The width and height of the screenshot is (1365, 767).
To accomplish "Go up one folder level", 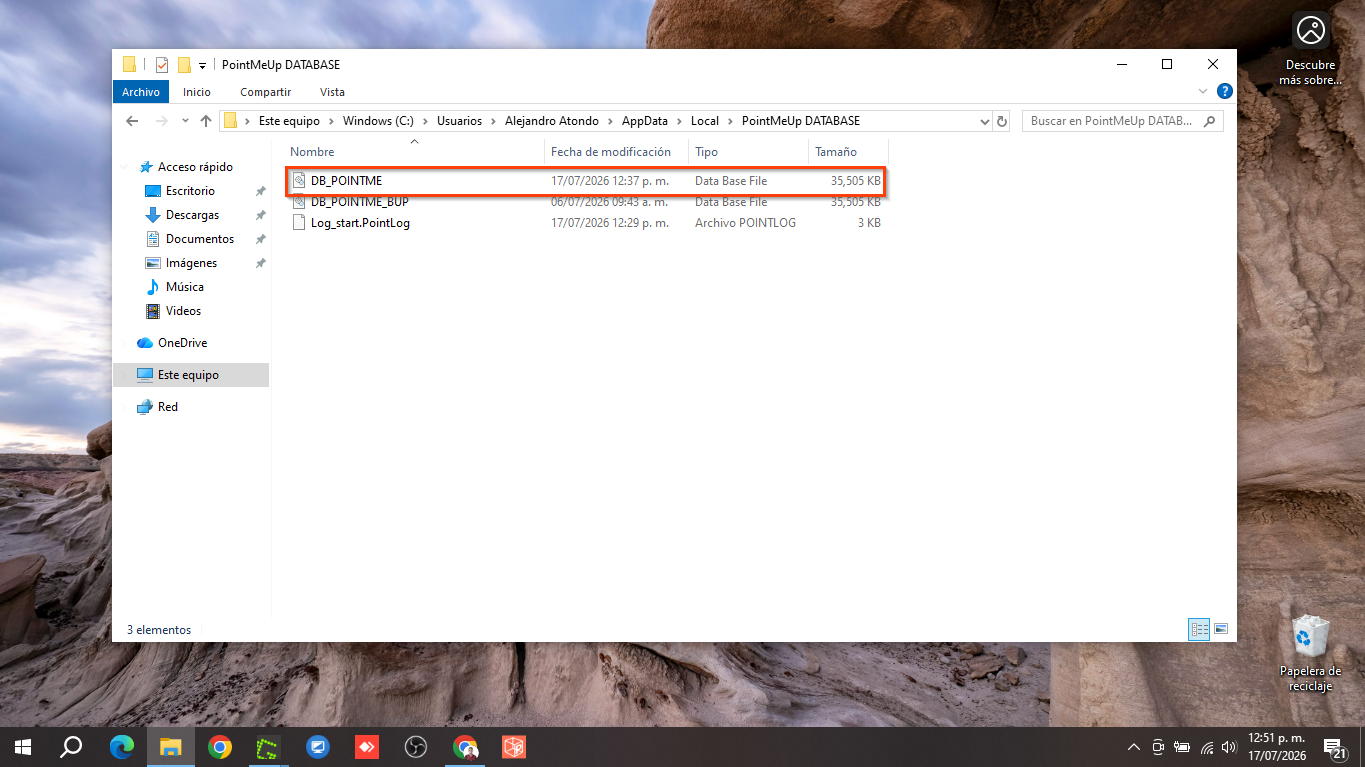I will 206,121.
